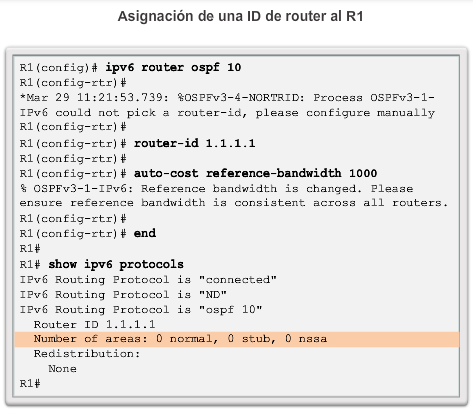Click the highlighted "Number of areas" line
This screenshot has height=414, width=473.
point(237,339)
